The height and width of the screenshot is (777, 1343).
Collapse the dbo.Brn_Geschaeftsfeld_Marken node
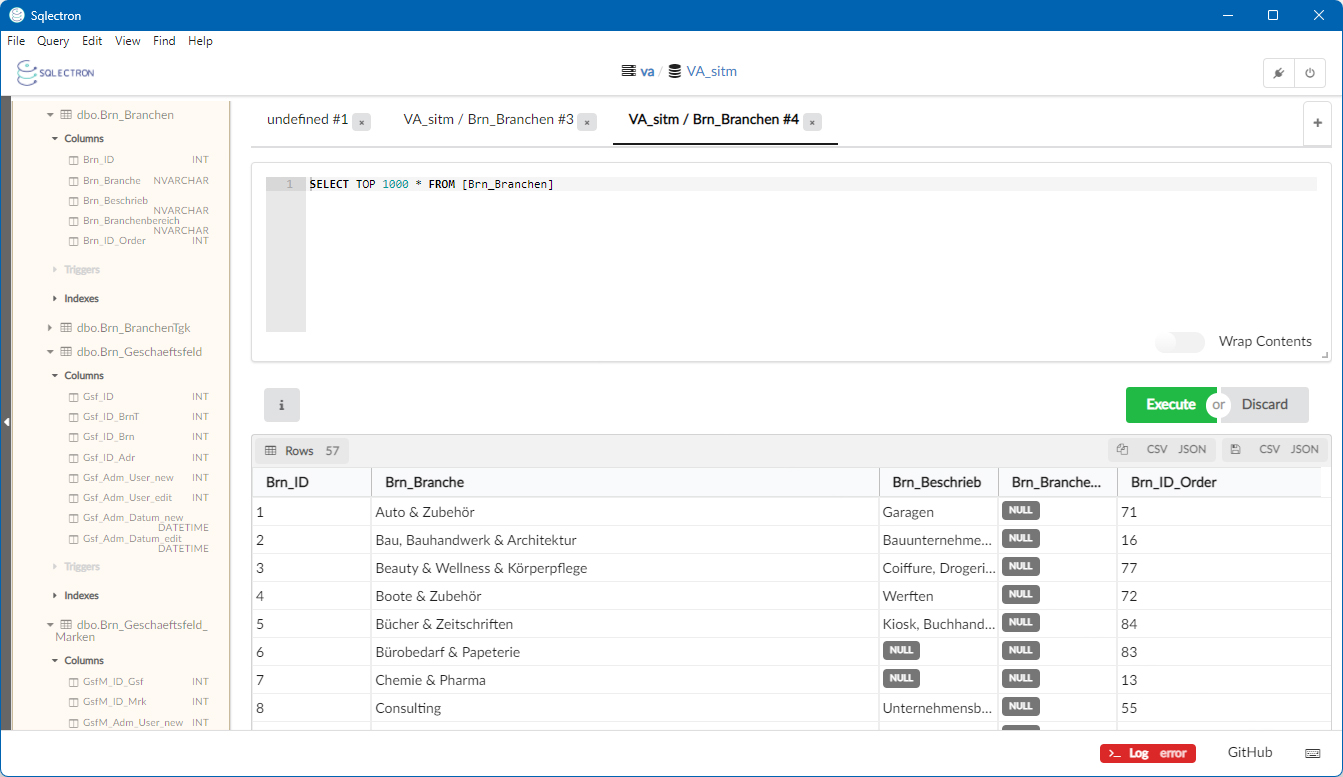coord(50,625)
